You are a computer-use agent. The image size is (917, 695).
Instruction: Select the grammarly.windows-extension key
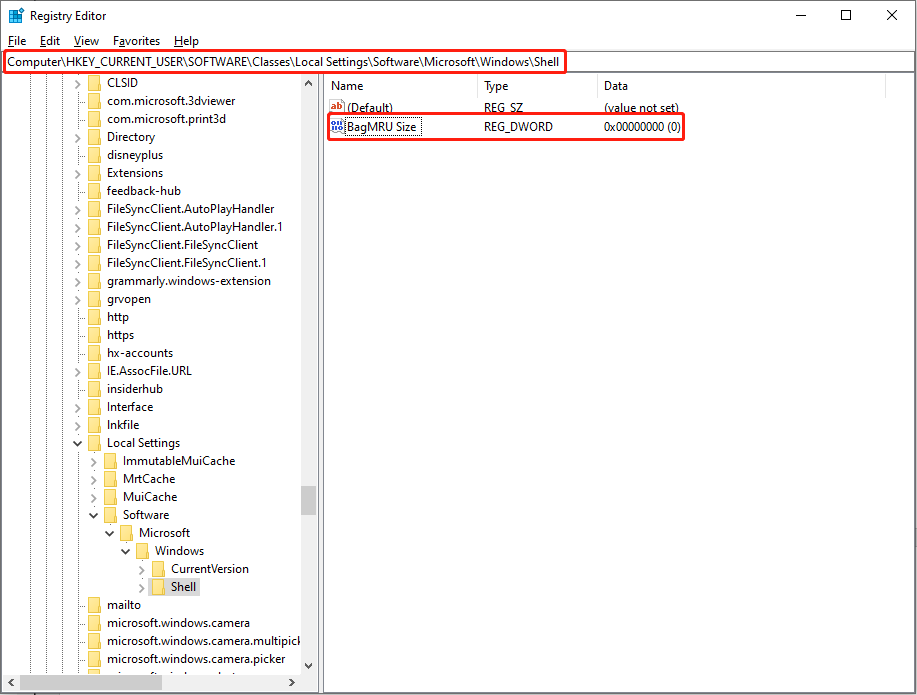[190, 281]
